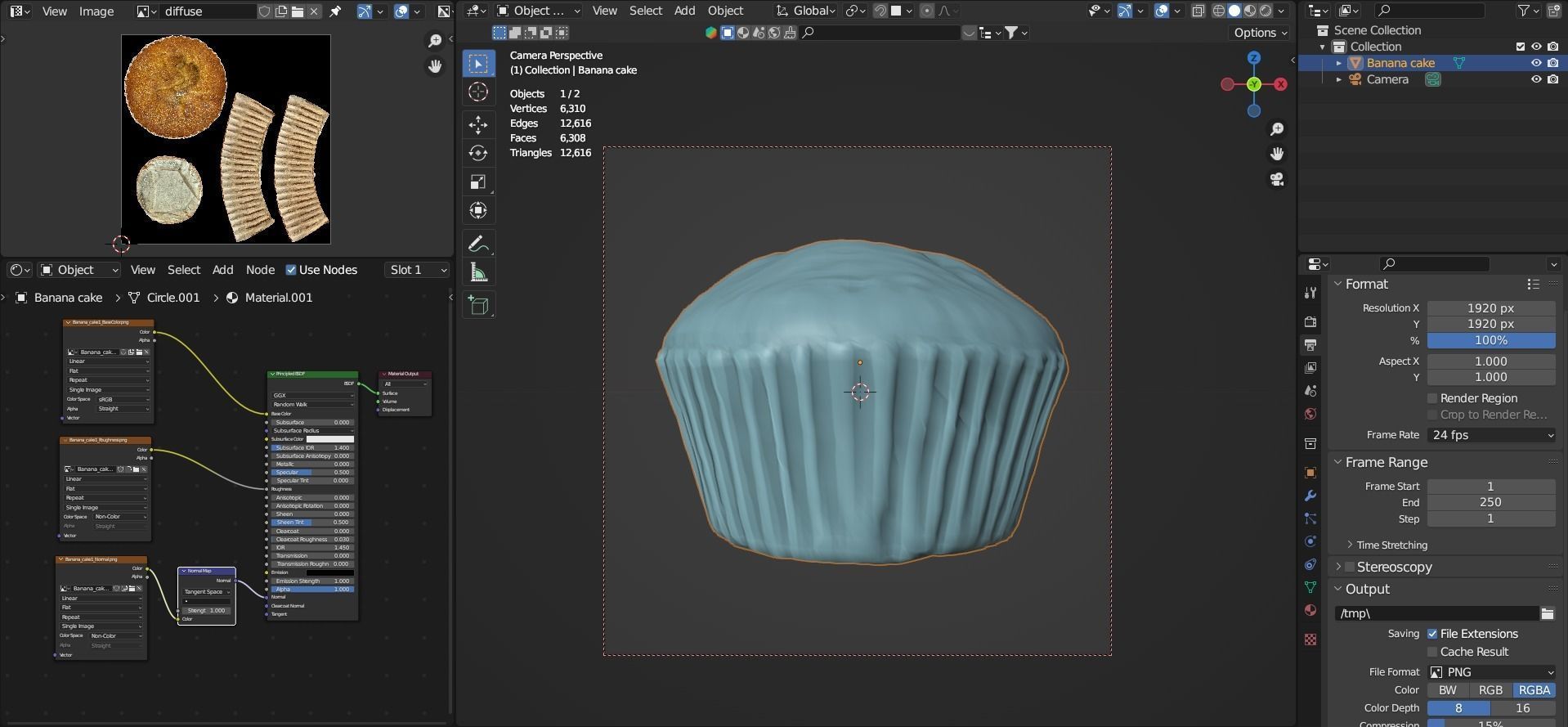Toggle Use Nodes checkbox
The image size is (1568, 727).
291,270
